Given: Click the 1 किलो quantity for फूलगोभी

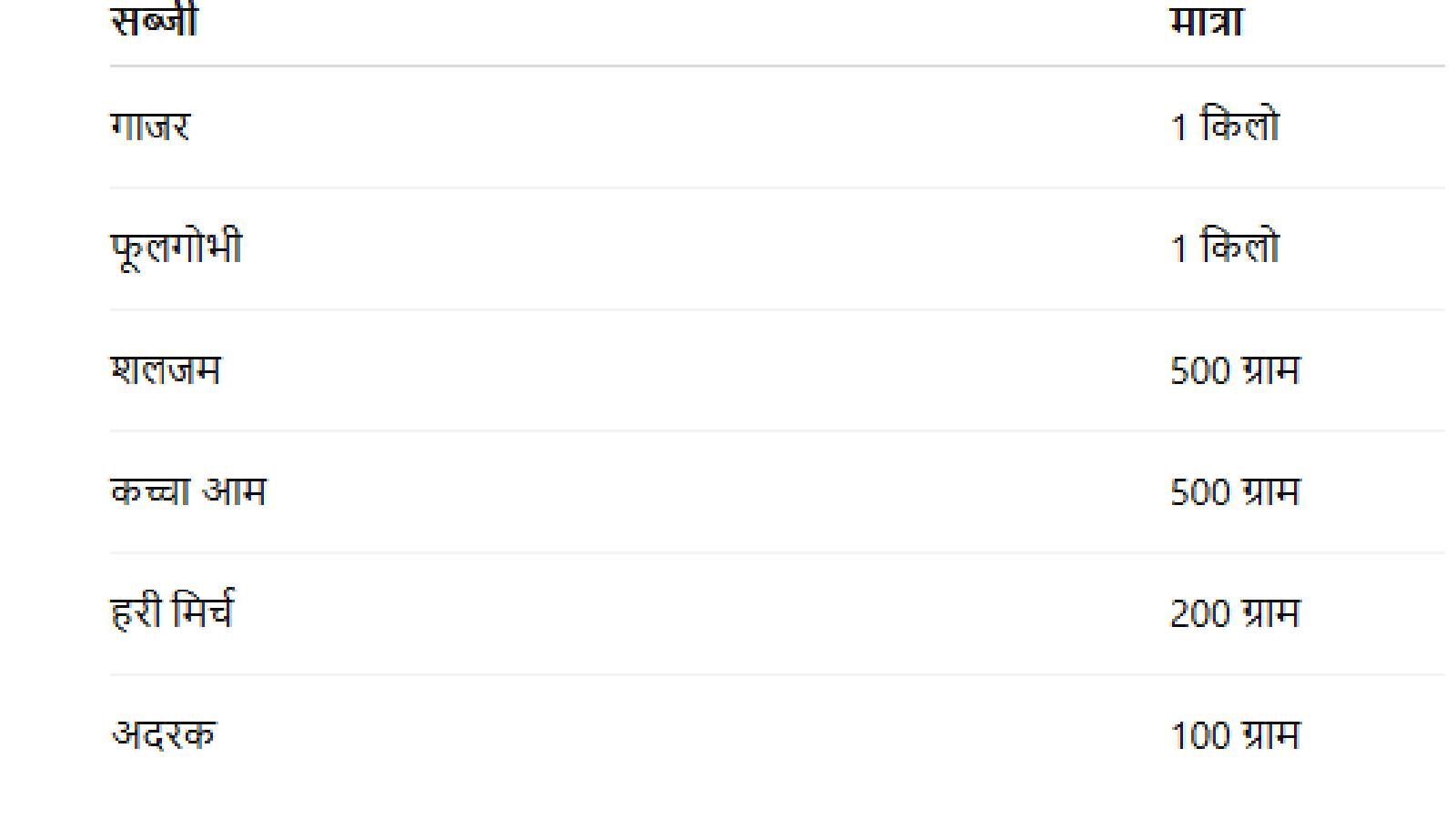Looking at the screenshot, I should coord(1225,248).
